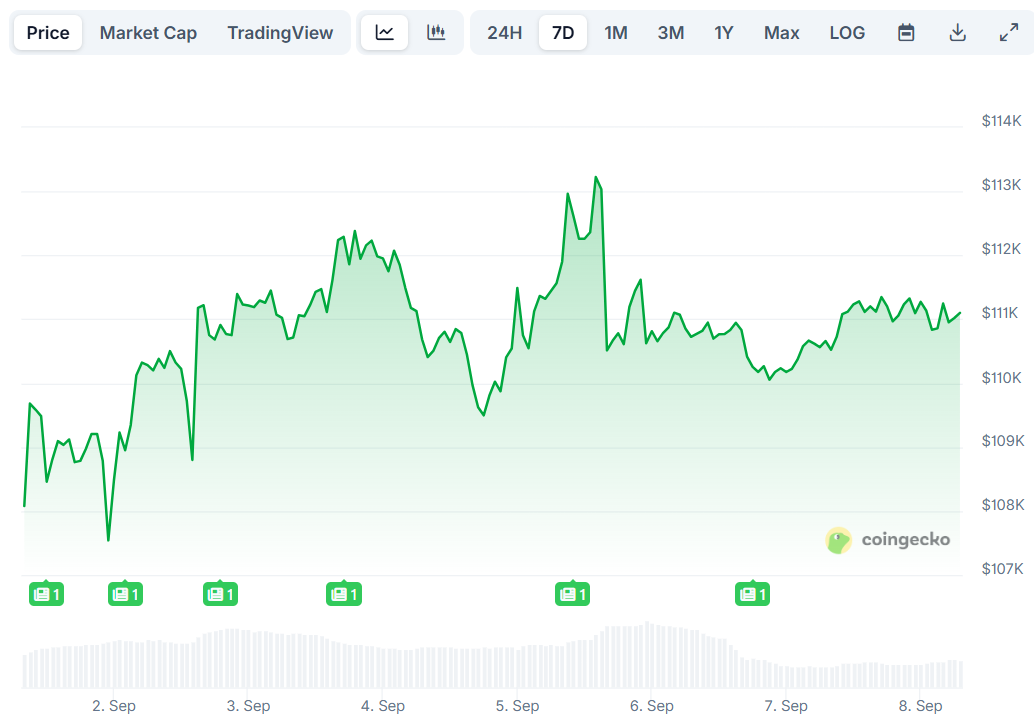Select the Price tab
This screenshot has width=1034, height=719.
[x=47, y=32]
